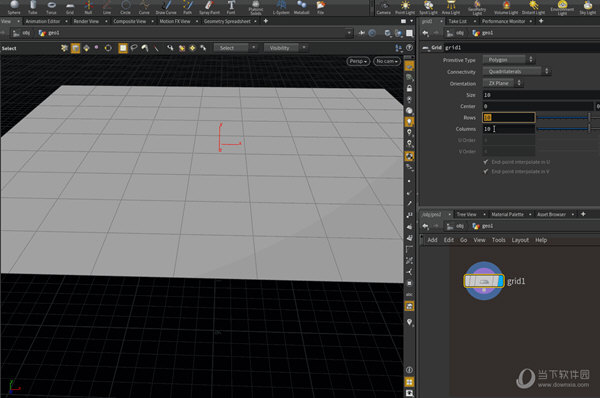Select the Torus shelf tool
The height and width of the screenshot is (398, 600).
pos(51,7)
